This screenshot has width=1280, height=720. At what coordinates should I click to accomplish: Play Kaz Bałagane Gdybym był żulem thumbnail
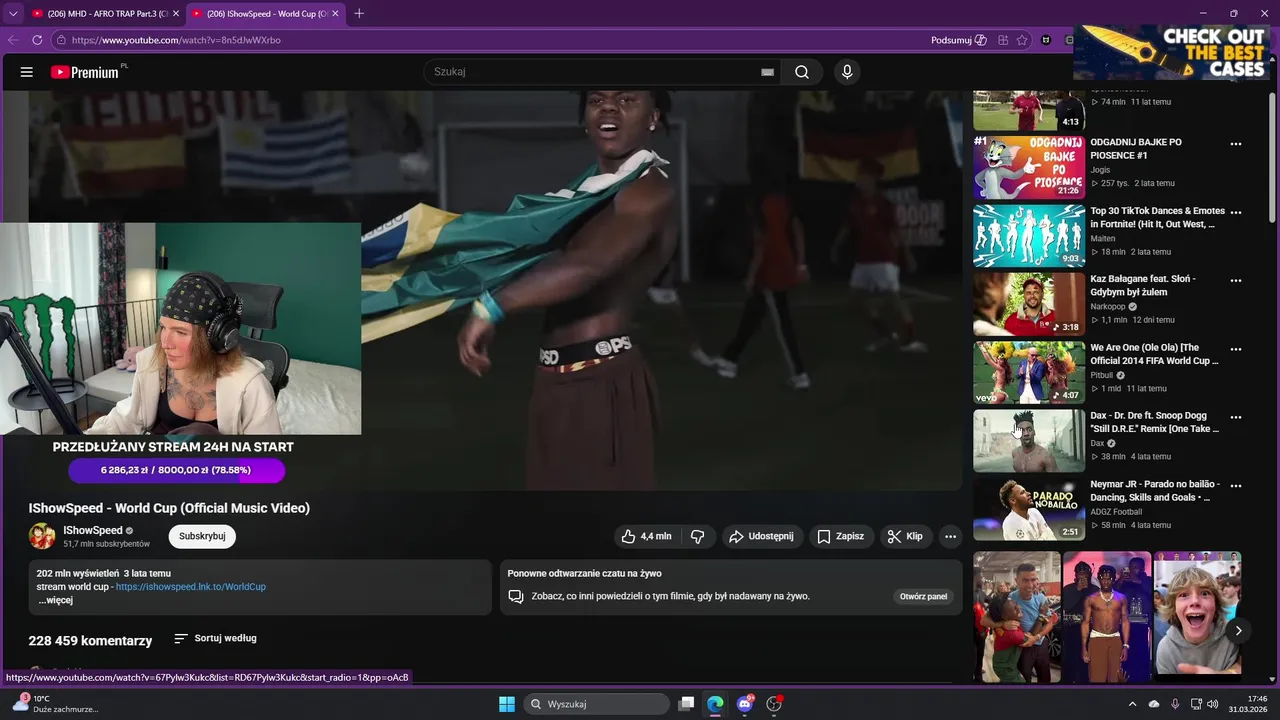(1029, 304)
